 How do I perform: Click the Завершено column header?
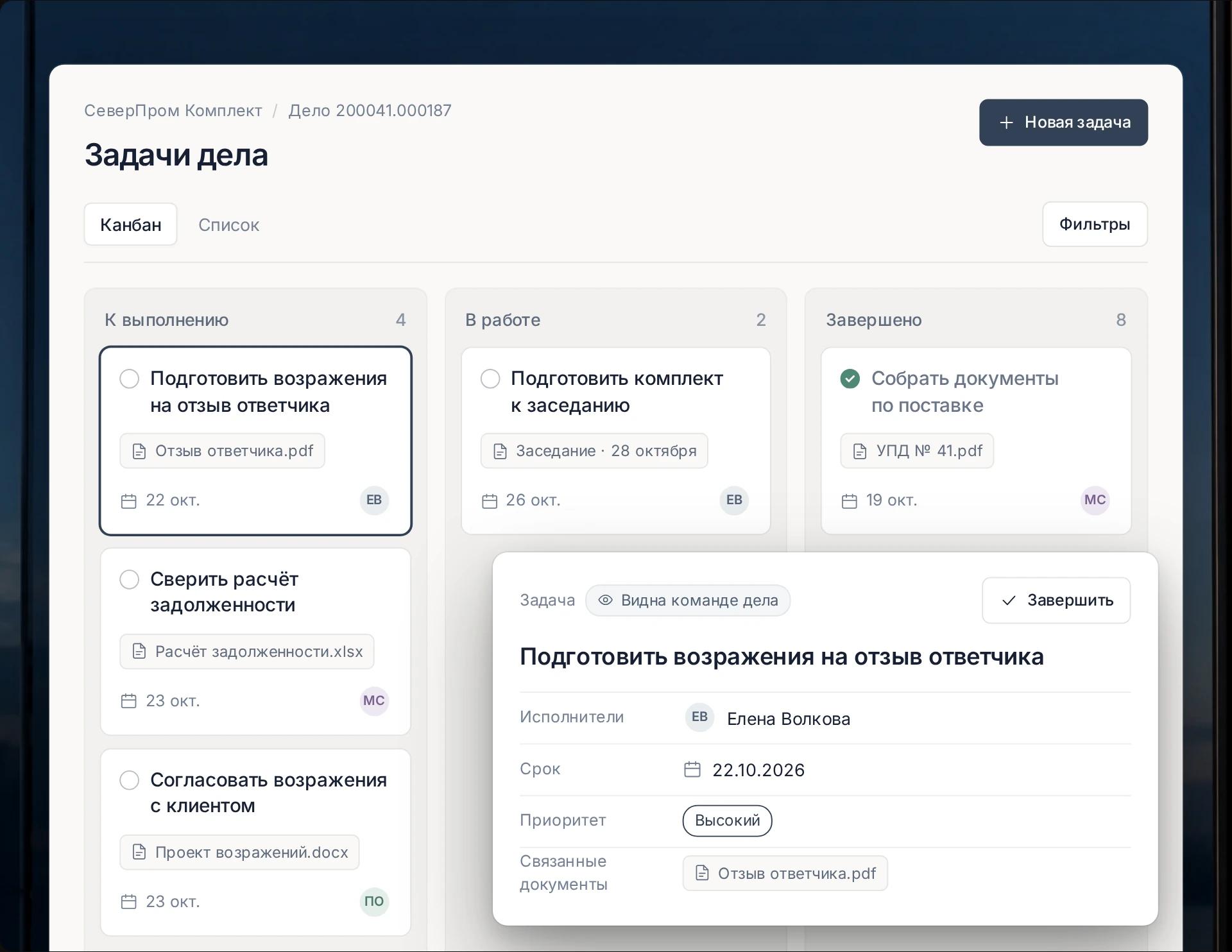tap(874, 320)
